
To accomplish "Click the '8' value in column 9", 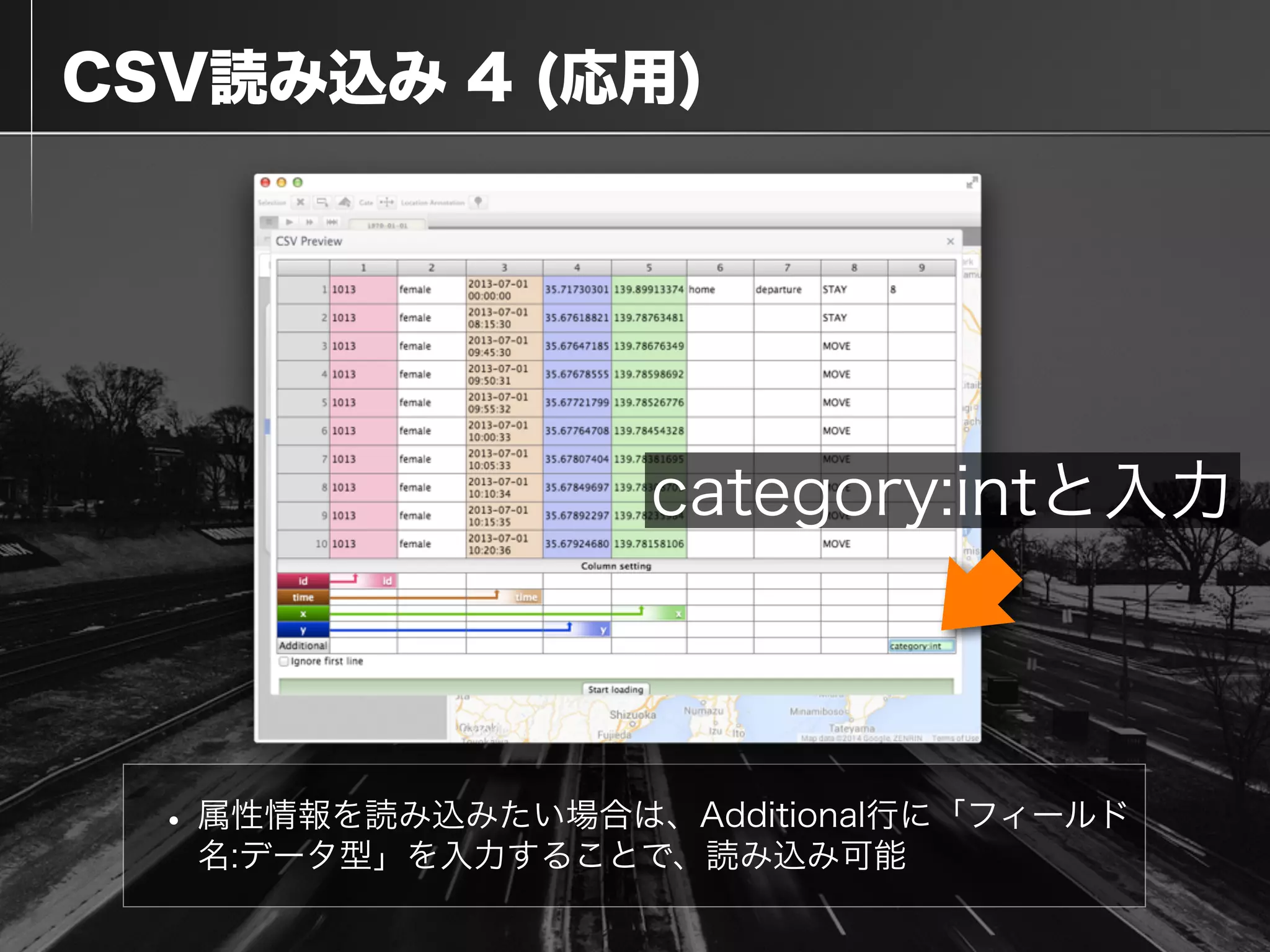I will 921,289.
